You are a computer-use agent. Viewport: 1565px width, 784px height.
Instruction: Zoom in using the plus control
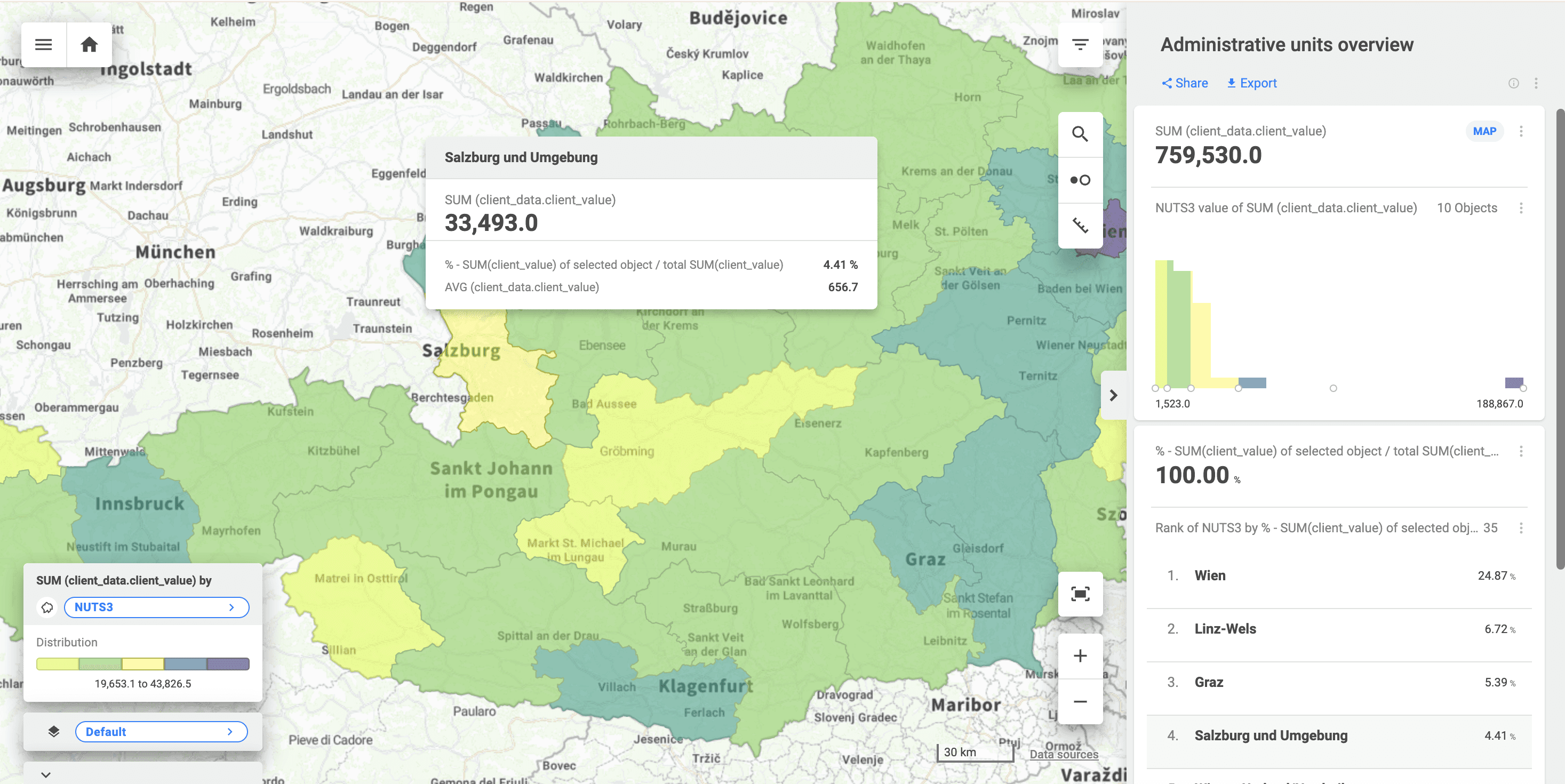click(1080, 655)
